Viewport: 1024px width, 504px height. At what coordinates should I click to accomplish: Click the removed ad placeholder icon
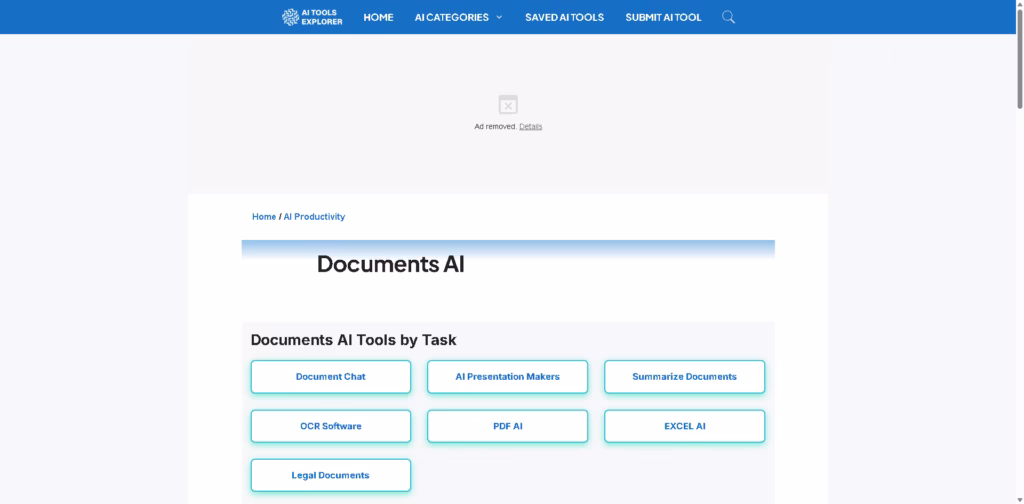point(508,104)
